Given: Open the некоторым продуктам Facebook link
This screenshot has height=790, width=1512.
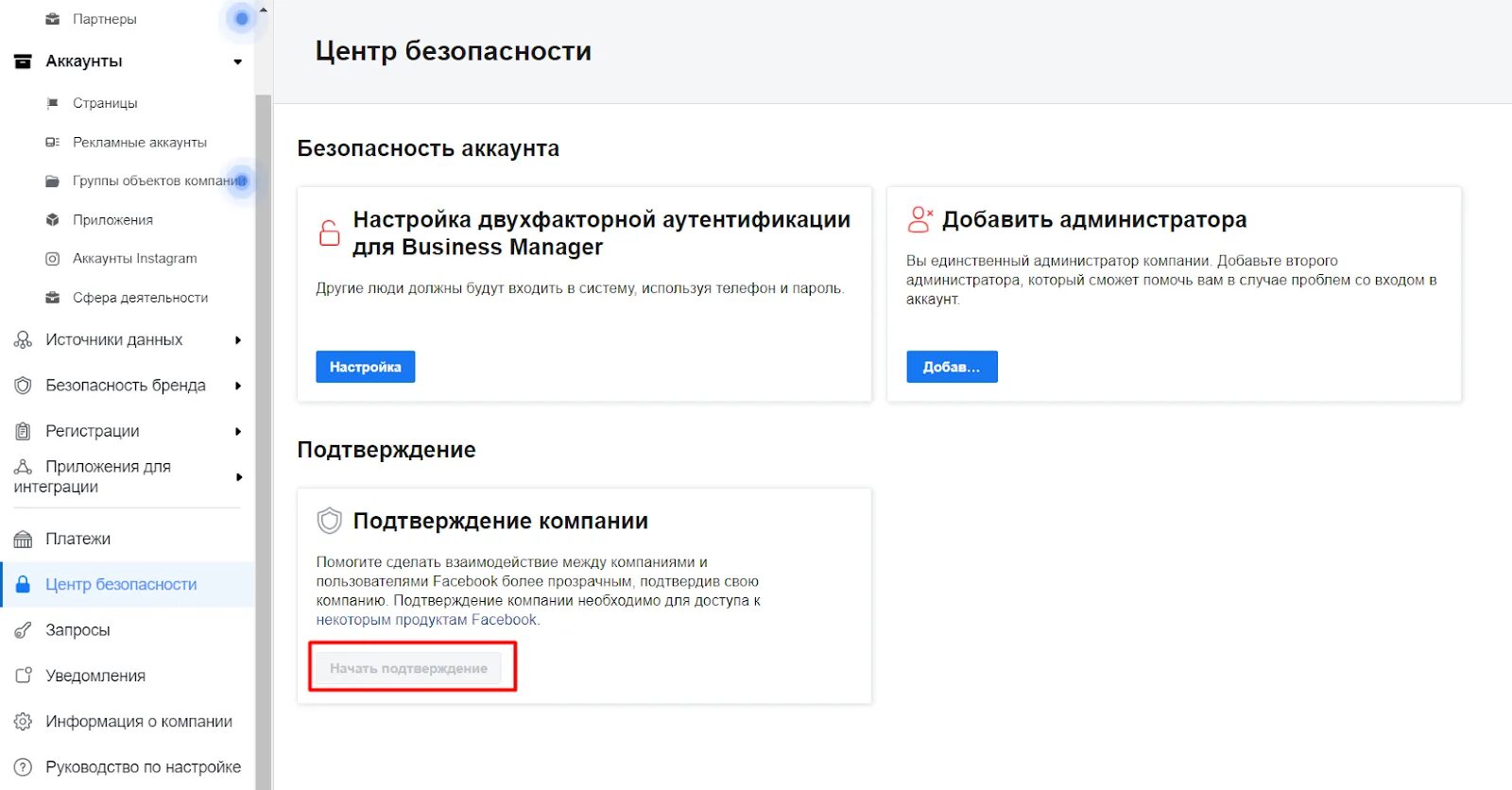Looking at the screenshot, I should (426, 620).
